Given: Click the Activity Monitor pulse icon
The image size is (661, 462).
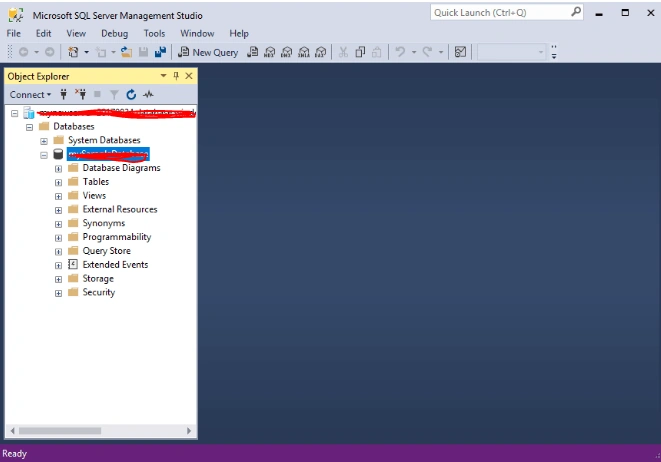Looking at the screenshot, I should (x=148, y=94).
